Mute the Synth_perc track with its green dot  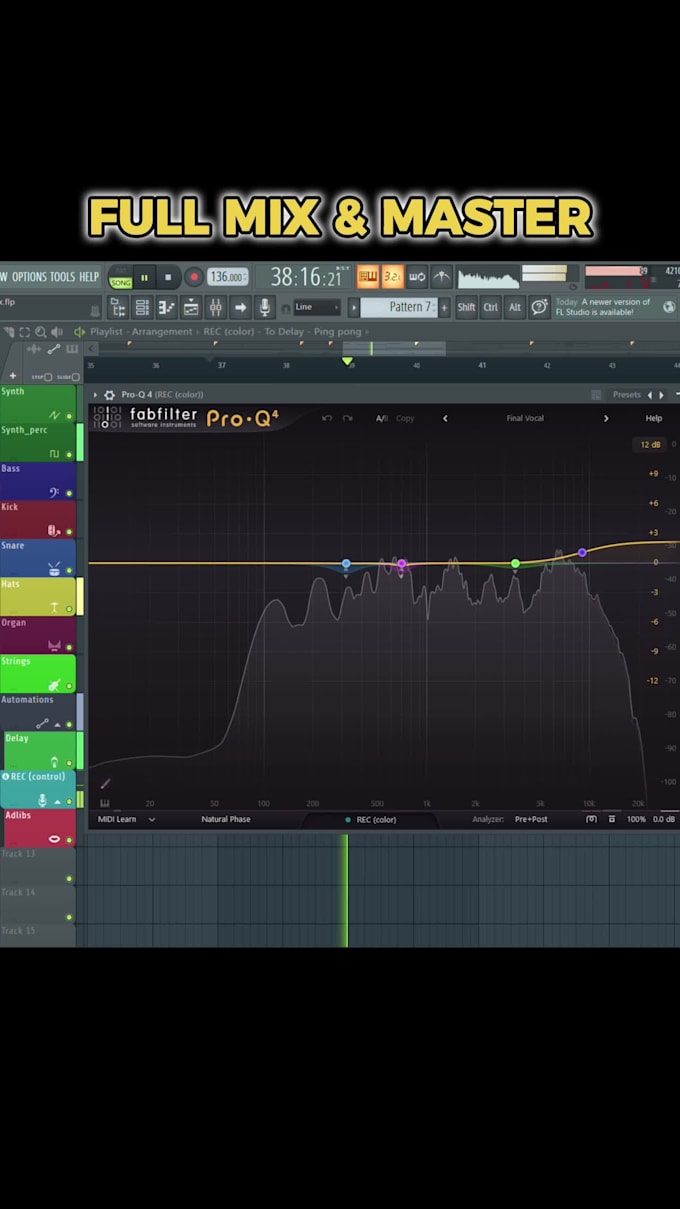[69, 454]
